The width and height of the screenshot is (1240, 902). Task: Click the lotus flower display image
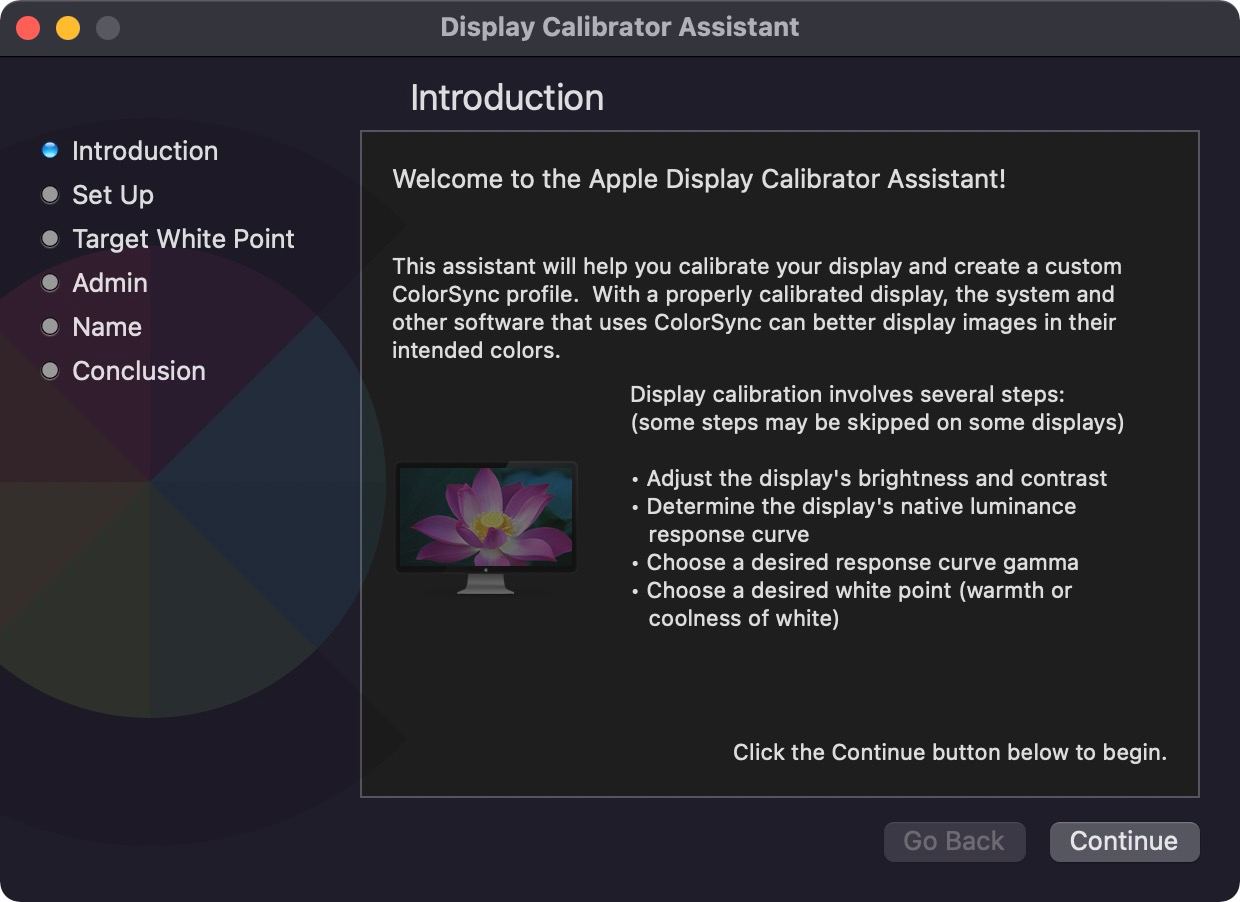pos(486,527)
